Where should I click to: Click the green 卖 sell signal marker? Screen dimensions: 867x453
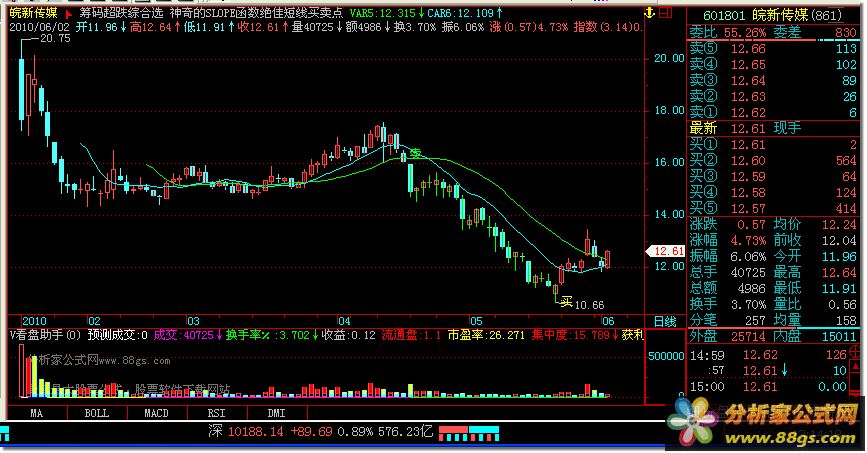(415, 153)
